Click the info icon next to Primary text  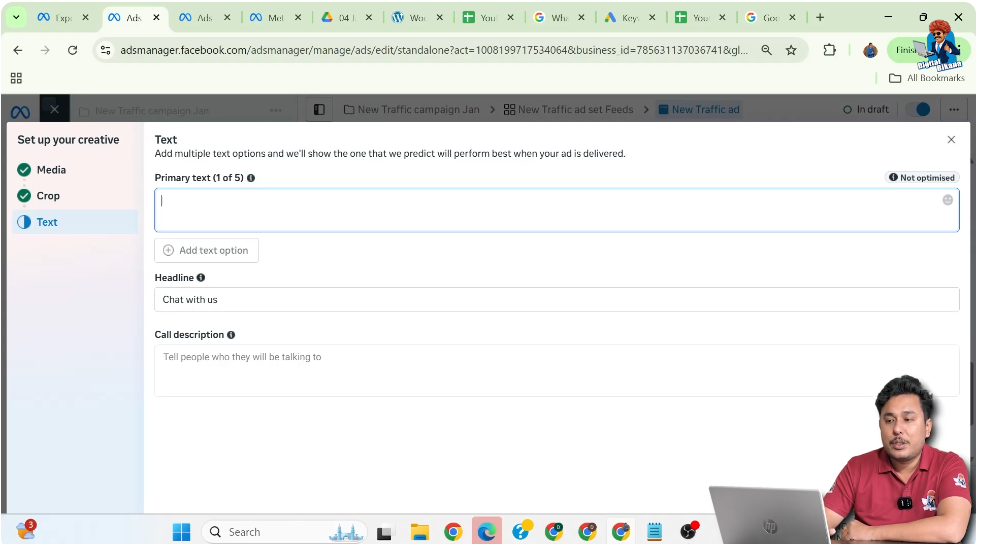251,178
